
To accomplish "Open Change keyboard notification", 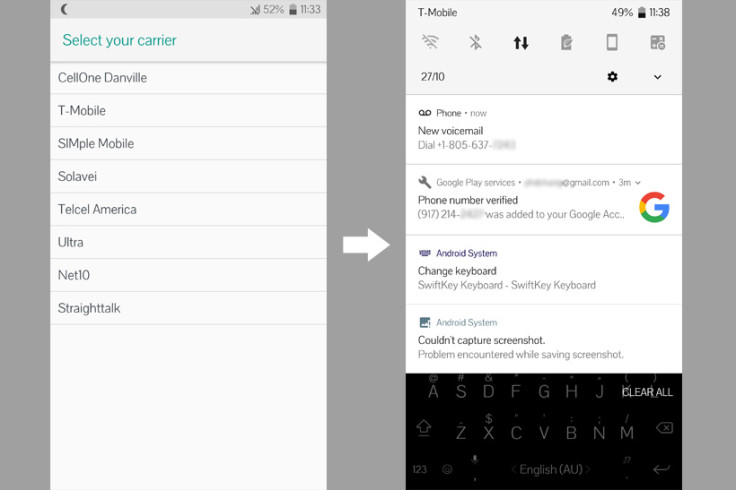I will (544, 270).
